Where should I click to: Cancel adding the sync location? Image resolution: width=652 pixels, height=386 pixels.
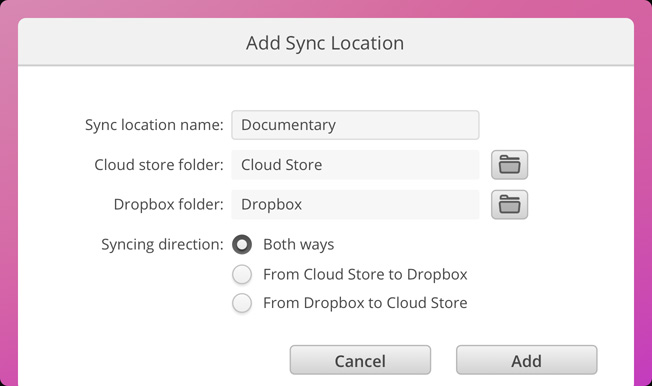tap(360, 360)
